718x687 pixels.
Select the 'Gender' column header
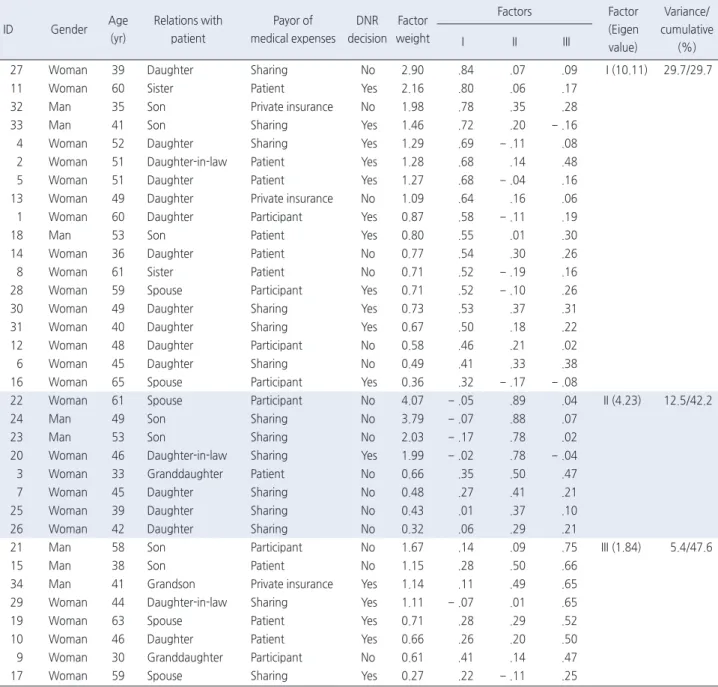(x=69, y=30)
